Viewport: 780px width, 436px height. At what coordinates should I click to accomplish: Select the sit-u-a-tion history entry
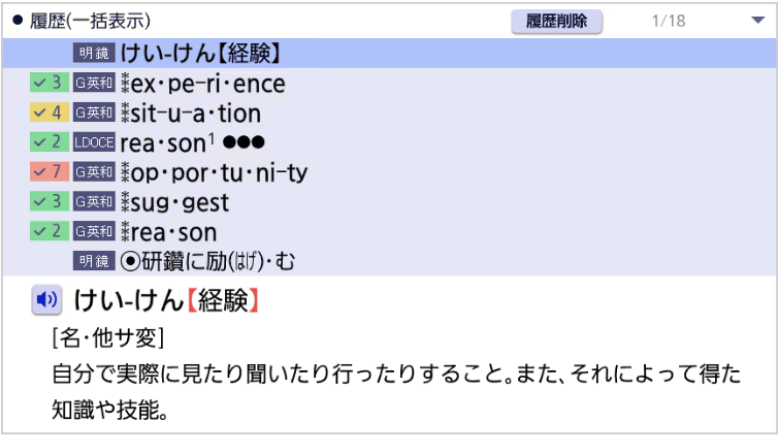(195, 114)
